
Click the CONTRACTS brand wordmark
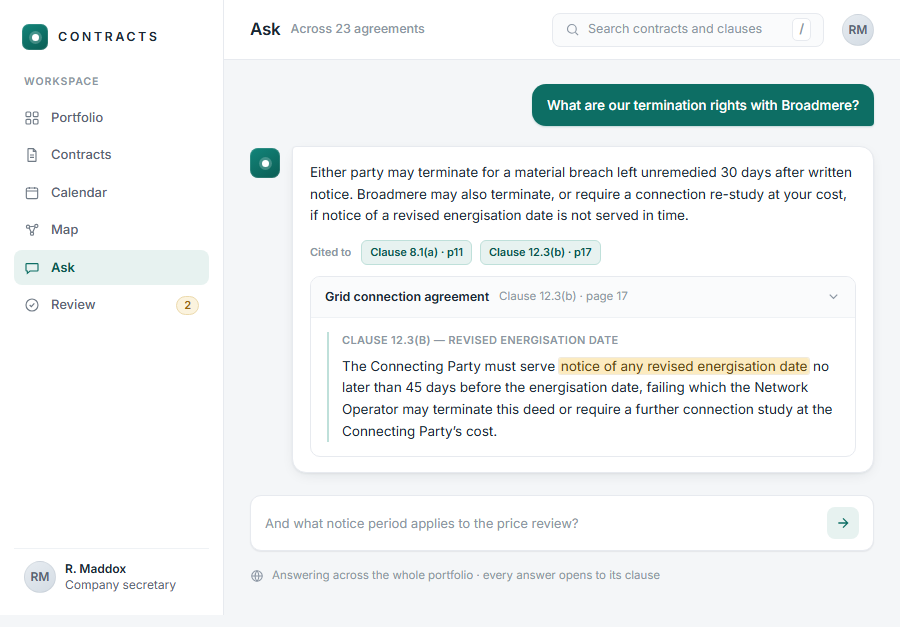[x=108, y=37]
